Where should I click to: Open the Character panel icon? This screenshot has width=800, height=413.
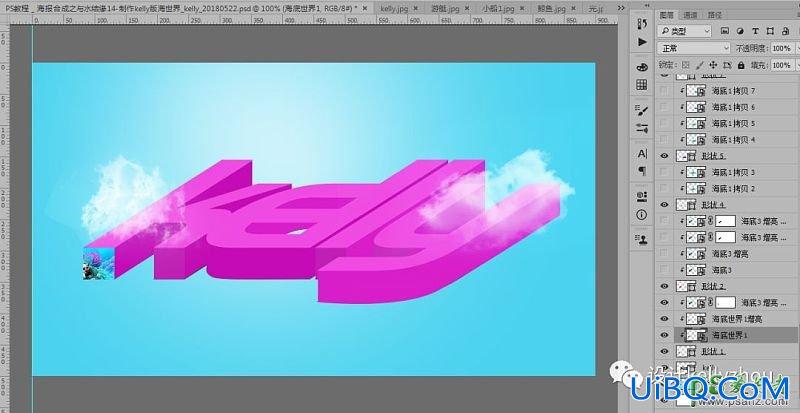[x=642, y=154]
